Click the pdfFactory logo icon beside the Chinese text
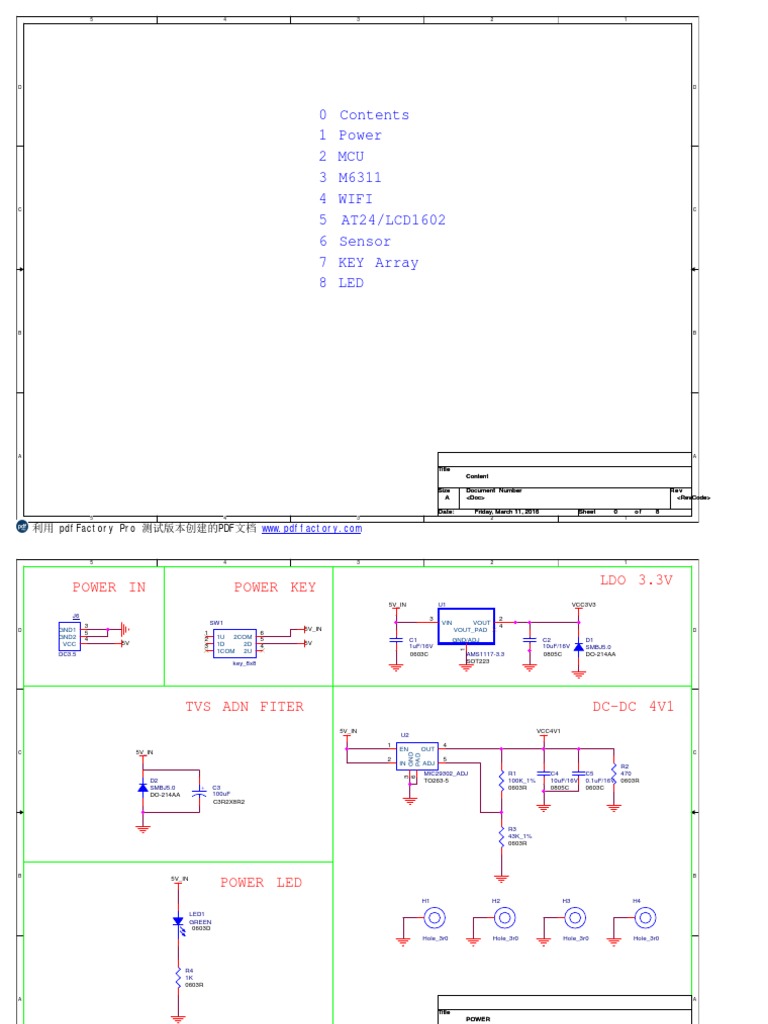The height and width of the screenshot is (1024, 768). click(x=22, y=527)
